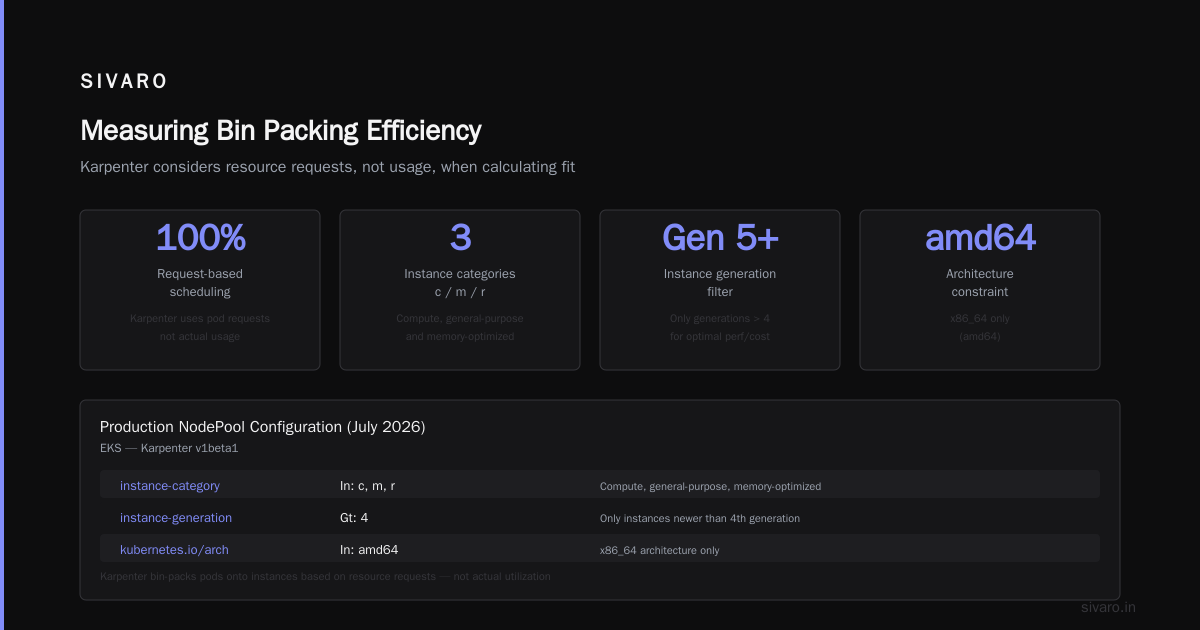Screen dimensions: 1200x630
Task: Click 'Instance categories c / m / r' label
Action: click(x=460, y=283)
